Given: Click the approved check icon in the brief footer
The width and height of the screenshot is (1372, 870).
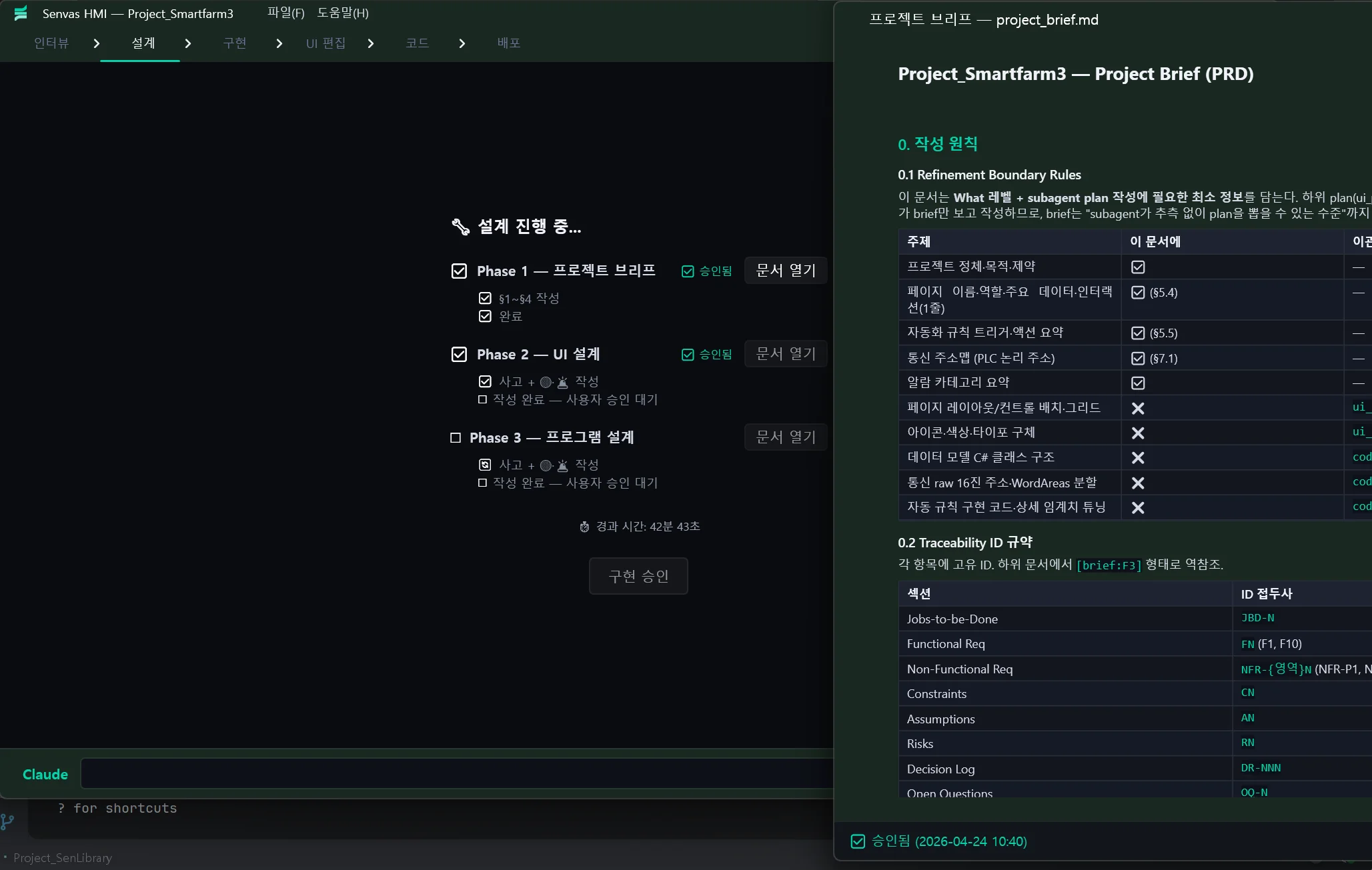Looking at the screenshot, I should click(858, 841).
